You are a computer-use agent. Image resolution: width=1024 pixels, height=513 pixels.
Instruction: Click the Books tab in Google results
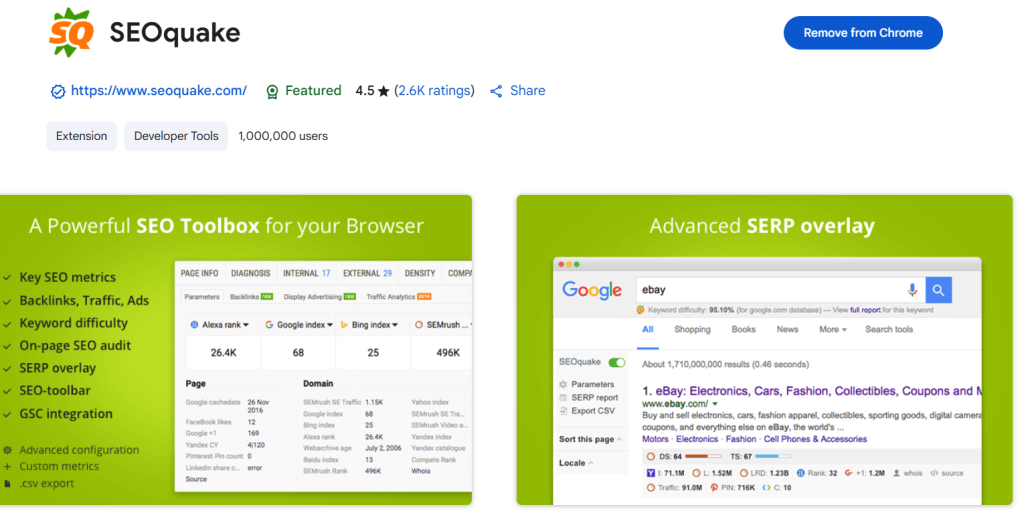(x=743, y=330)
